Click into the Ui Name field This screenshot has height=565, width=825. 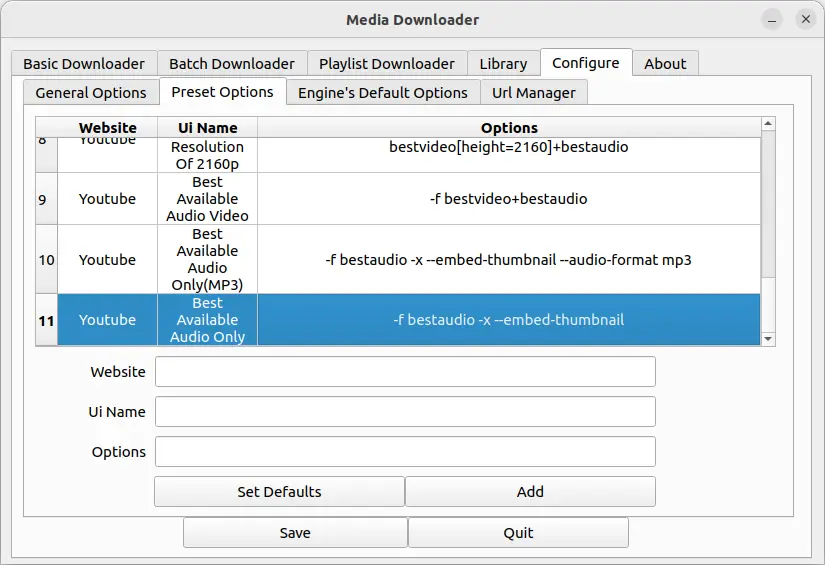(x=405, y=411)
